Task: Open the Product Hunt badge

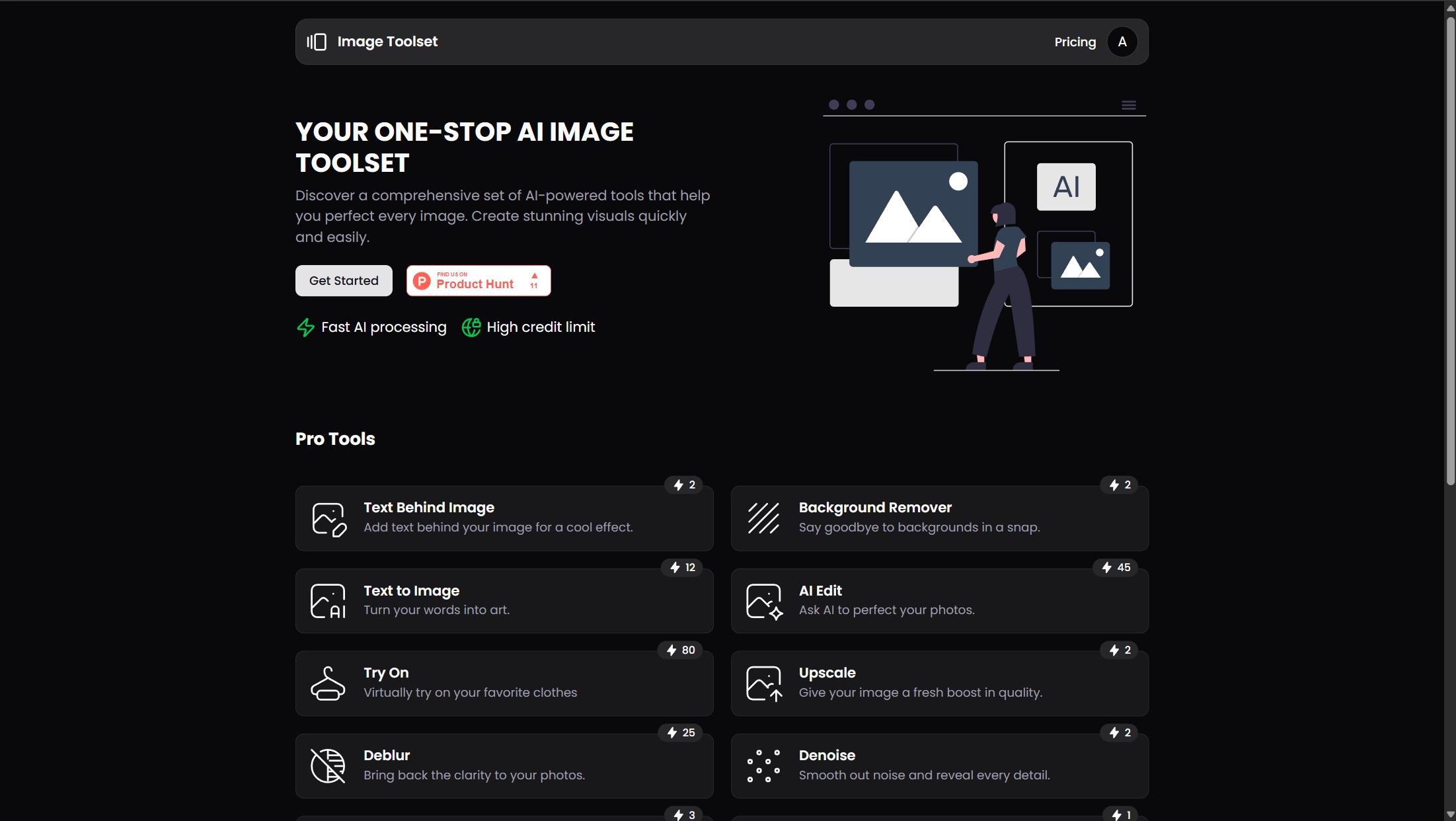Action: click(479, 281)
